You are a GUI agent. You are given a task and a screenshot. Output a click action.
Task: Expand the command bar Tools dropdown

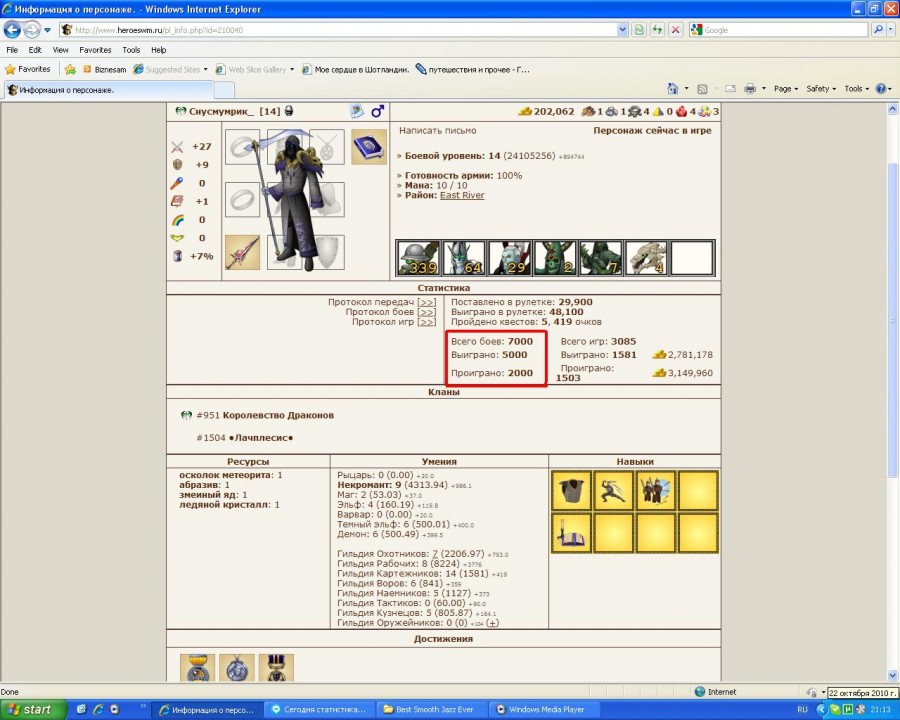click(x=856, y=89)
